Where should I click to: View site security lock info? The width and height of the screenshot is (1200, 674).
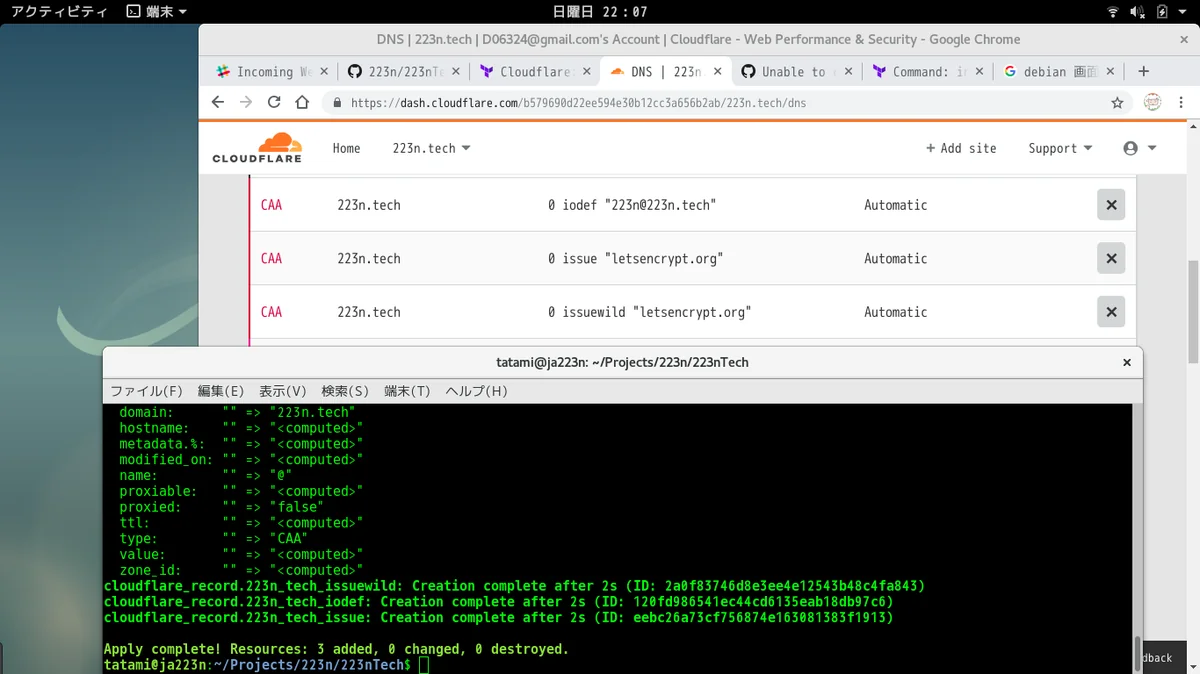[x=337, y=103]
